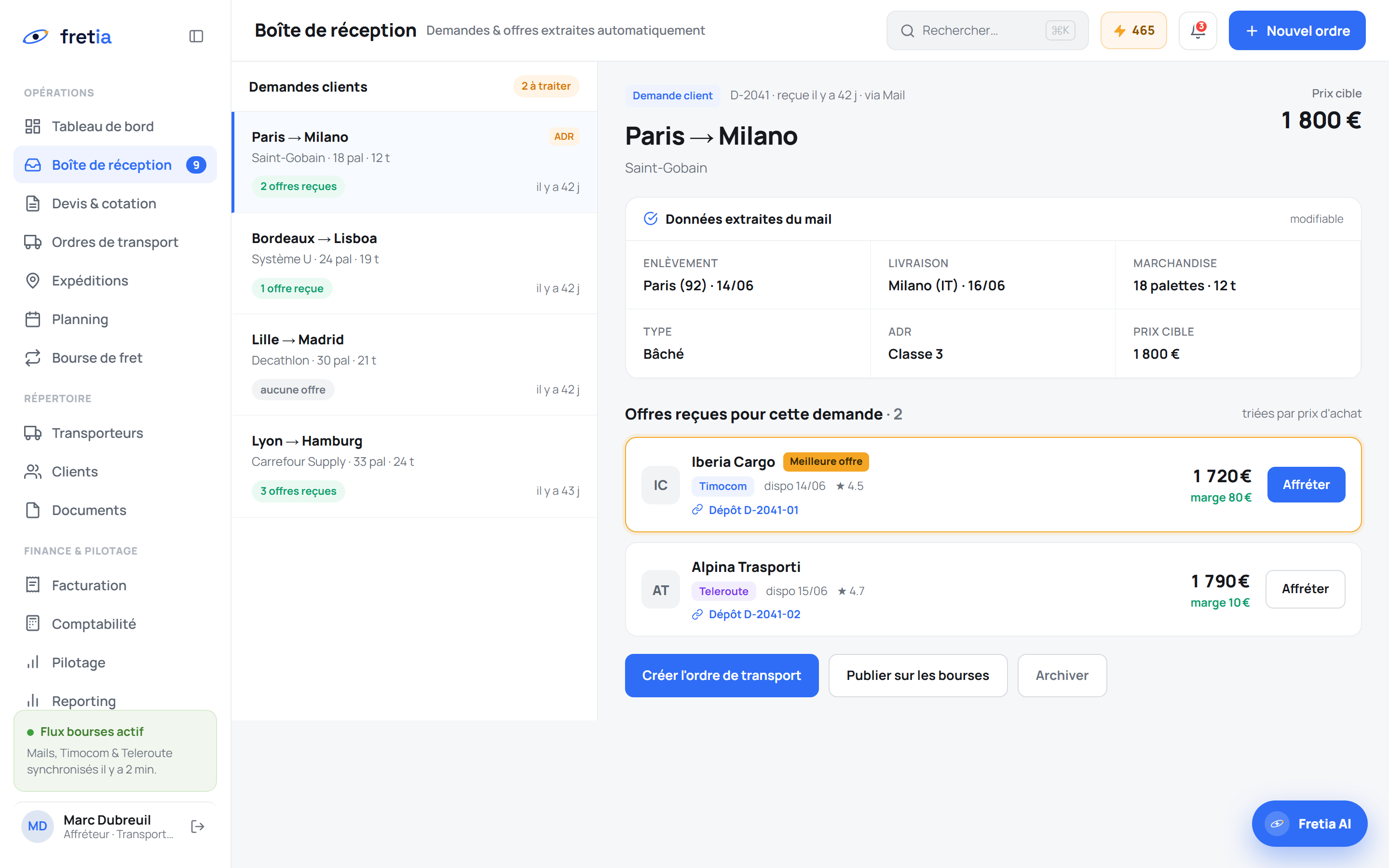Click check icon beside Données extraites du mail
This screenshot has width=1389, height=868.
point(650,219)
